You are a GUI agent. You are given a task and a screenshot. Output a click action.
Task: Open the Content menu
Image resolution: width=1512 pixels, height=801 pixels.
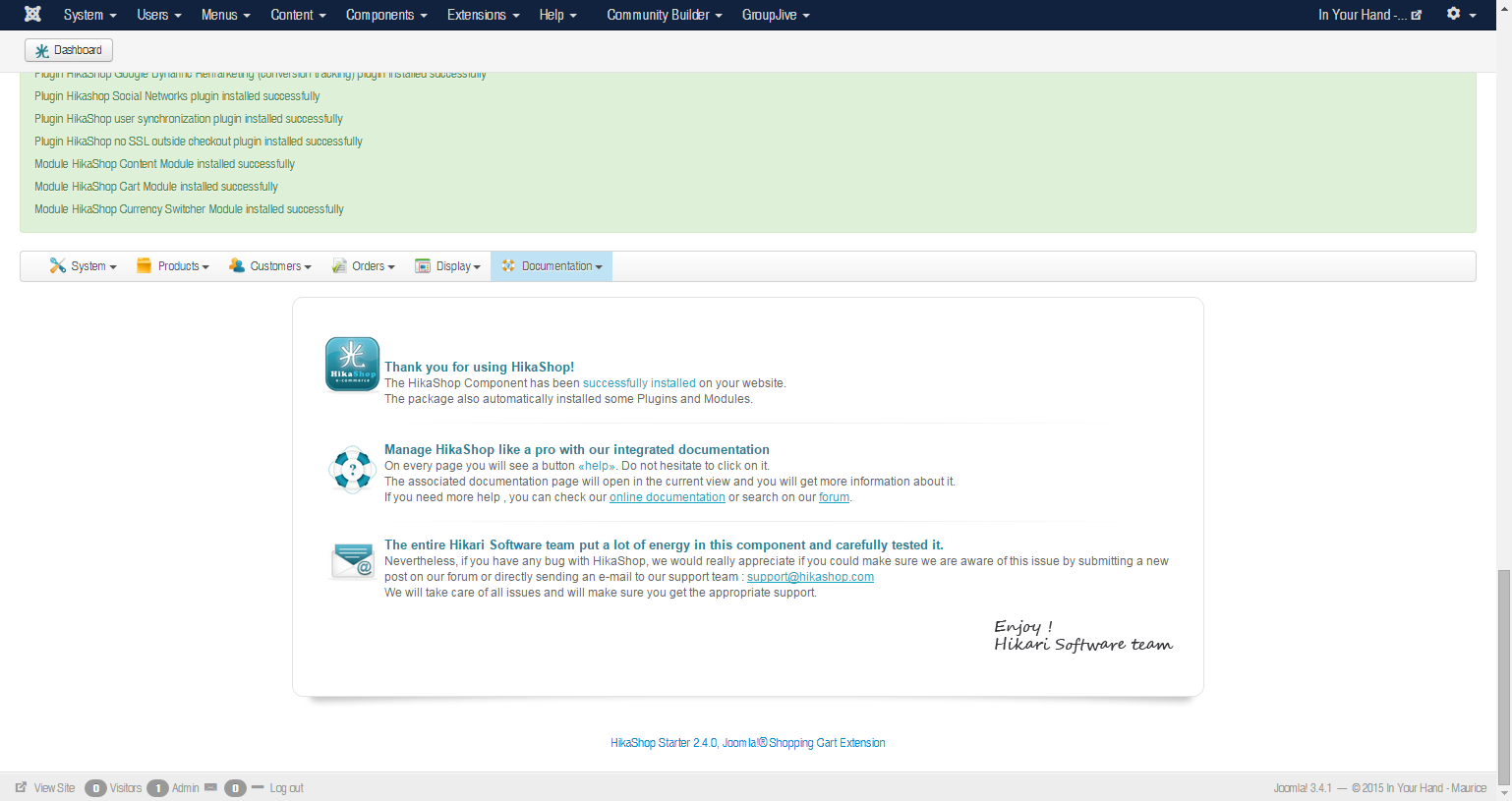coord(298,15)
